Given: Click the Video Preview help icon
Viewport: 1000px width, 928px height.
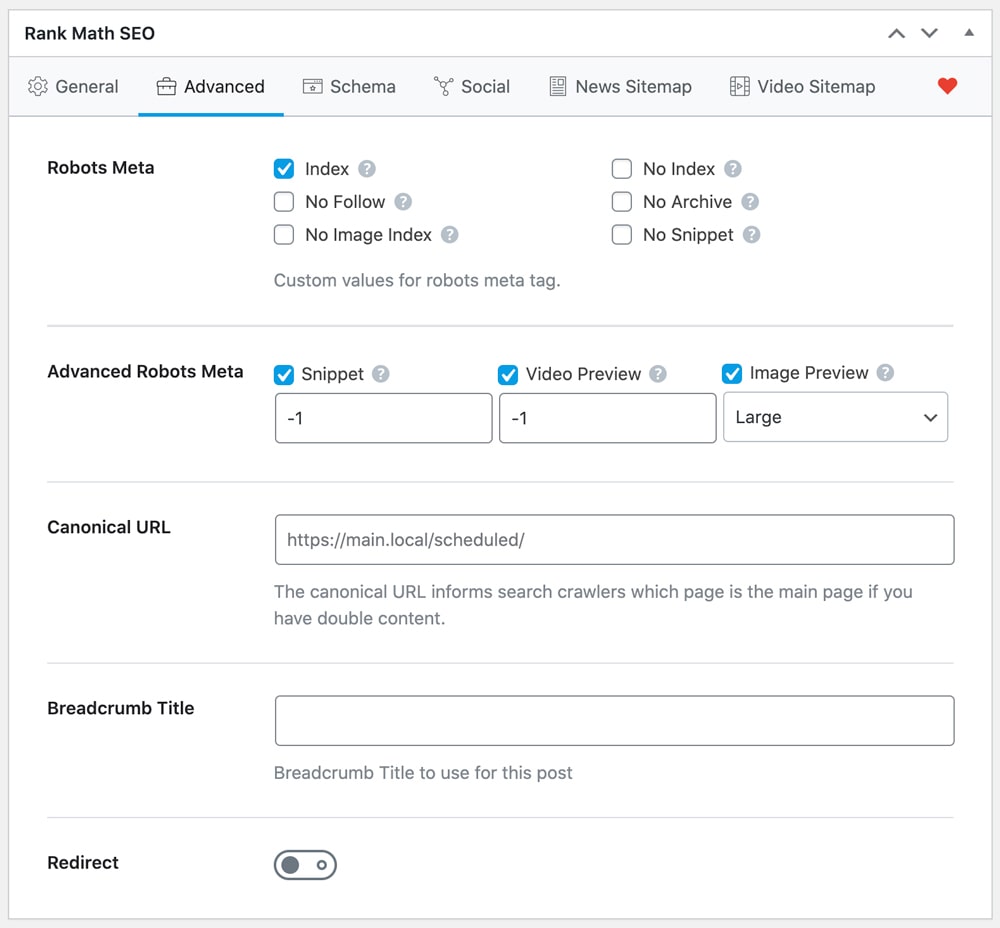Looking at the screenshot, I should pos(658,373).
